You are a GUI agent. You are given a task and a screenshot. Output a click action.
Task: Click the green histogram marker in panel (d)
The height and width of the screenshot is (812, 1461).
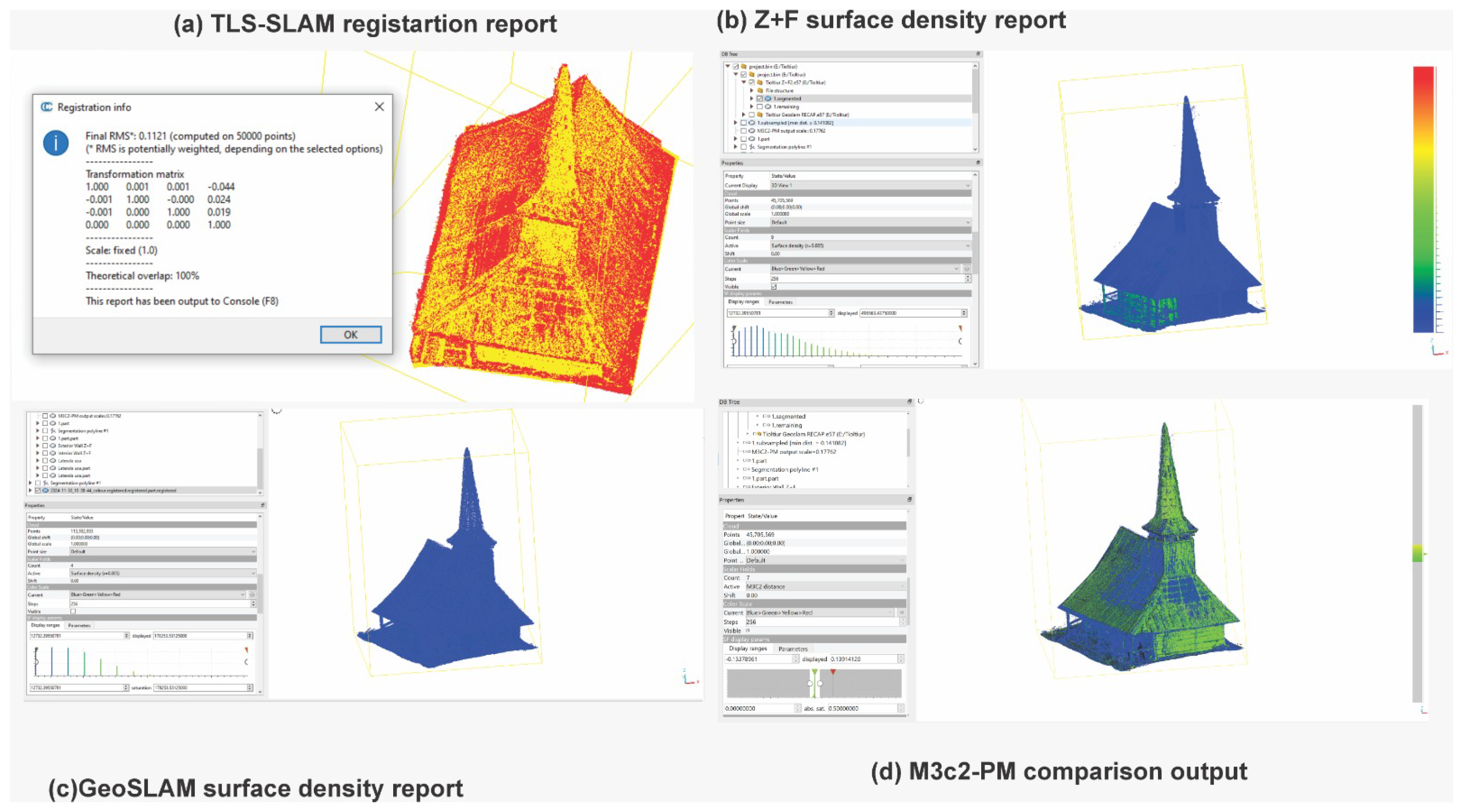point(814,672)
